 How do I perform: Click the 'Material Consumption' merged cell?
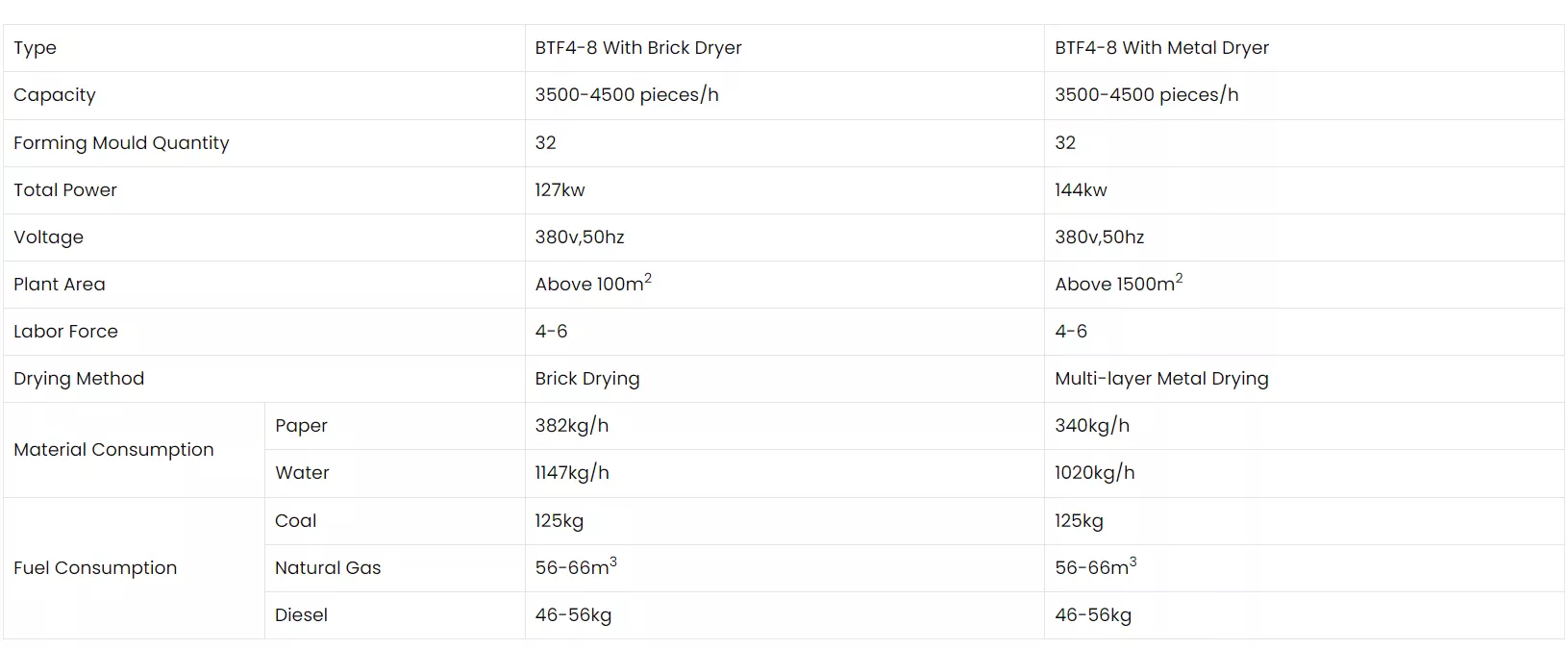coord(113,450)
